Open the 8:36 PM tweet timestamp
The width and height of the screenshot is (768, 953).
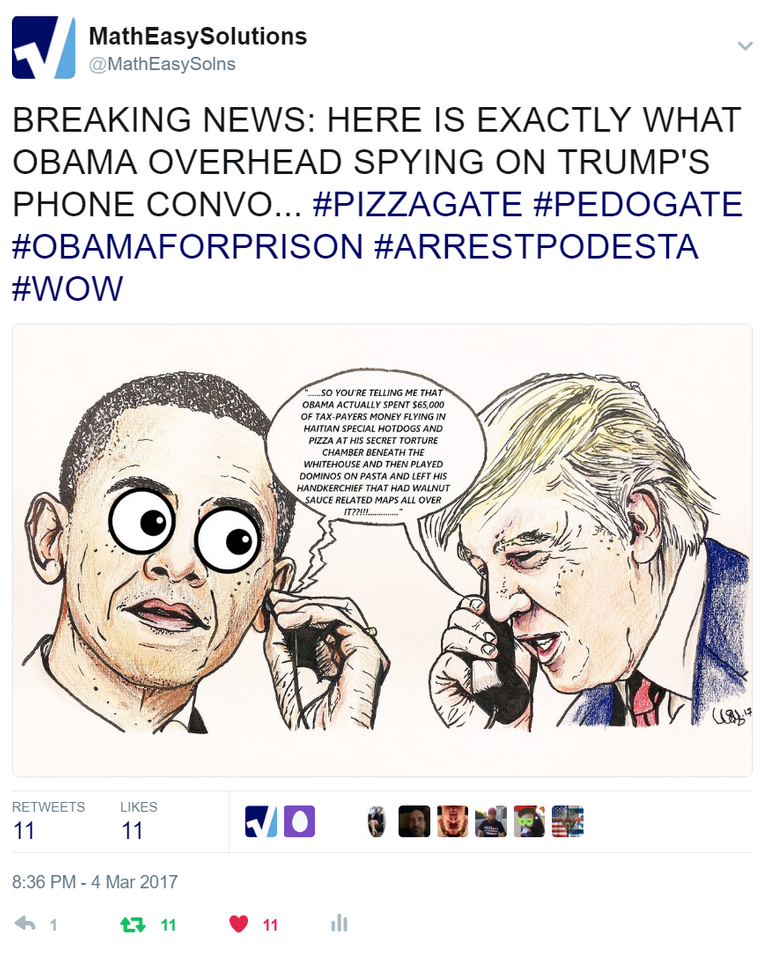pos(95,882)
